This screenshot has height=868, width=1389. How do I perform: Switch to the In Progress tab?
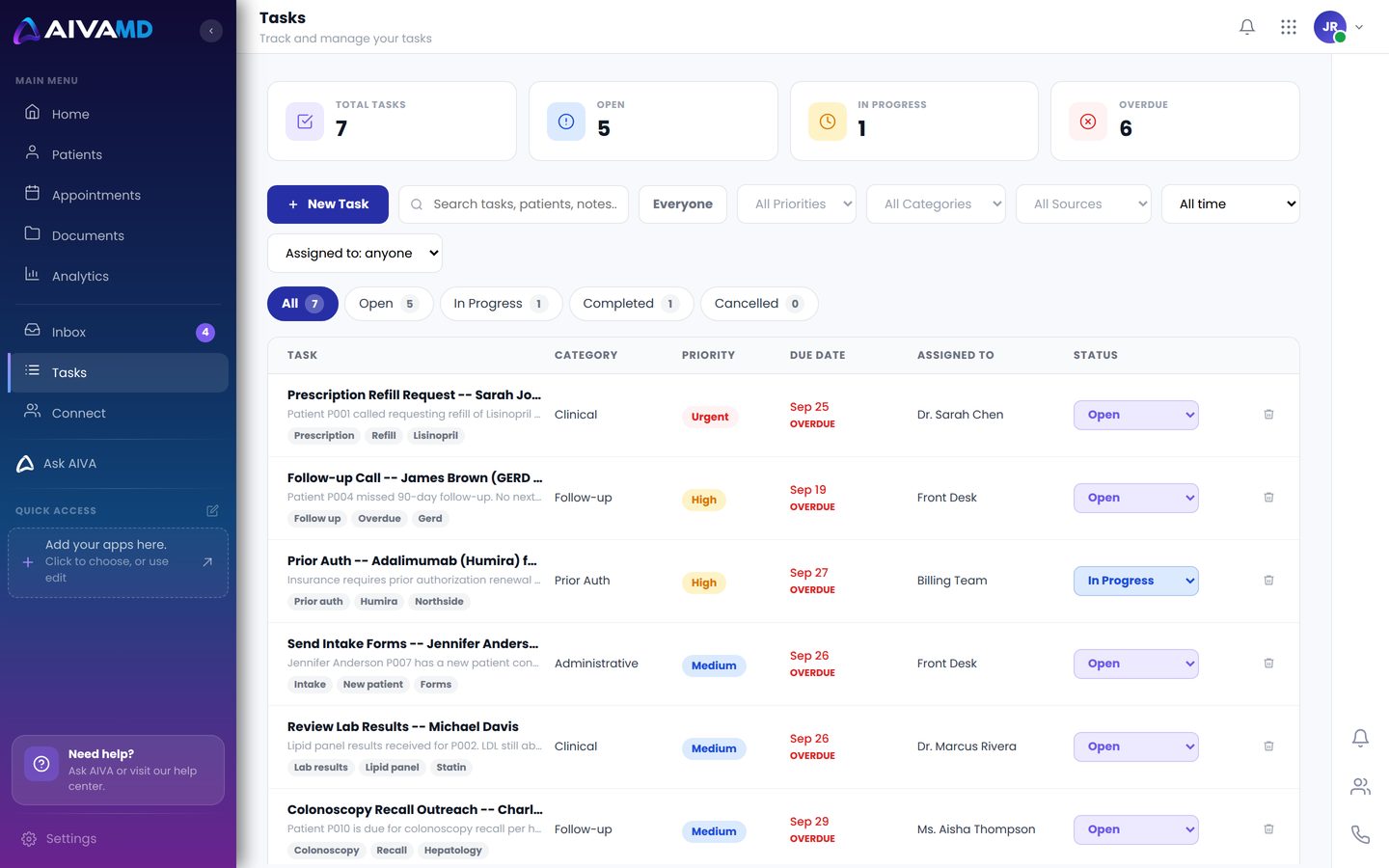click(502, 304)
